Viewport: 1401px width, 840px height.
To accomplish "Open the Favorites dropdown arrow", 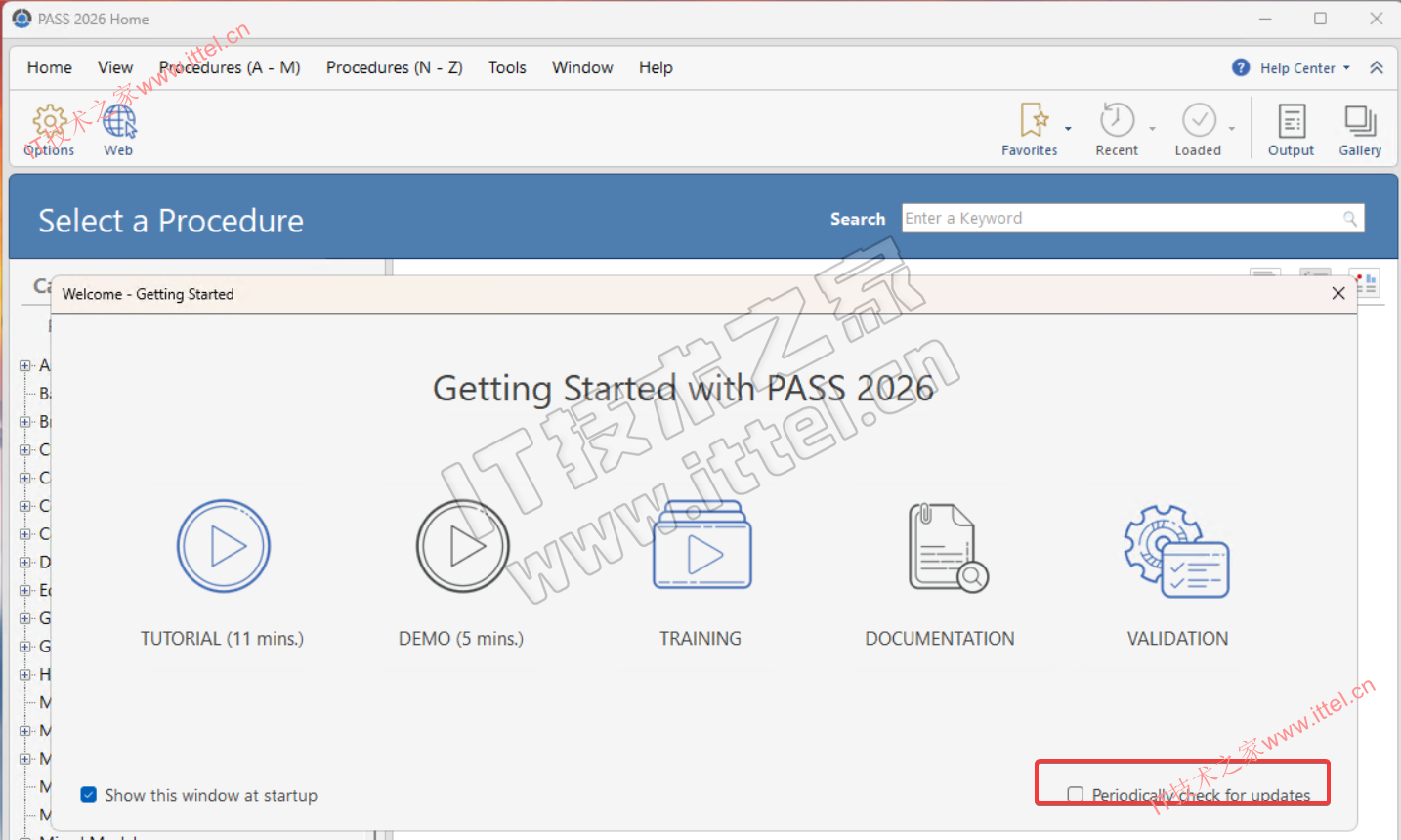I will [x=1068, y=128].
